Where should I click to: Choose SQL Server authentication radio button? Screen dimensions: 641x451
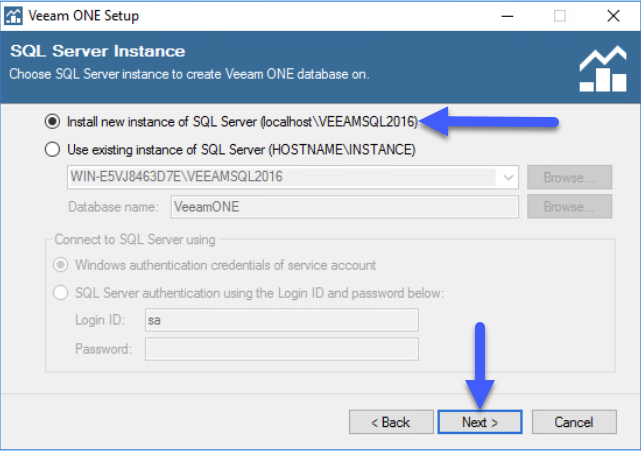click(61, 293)
